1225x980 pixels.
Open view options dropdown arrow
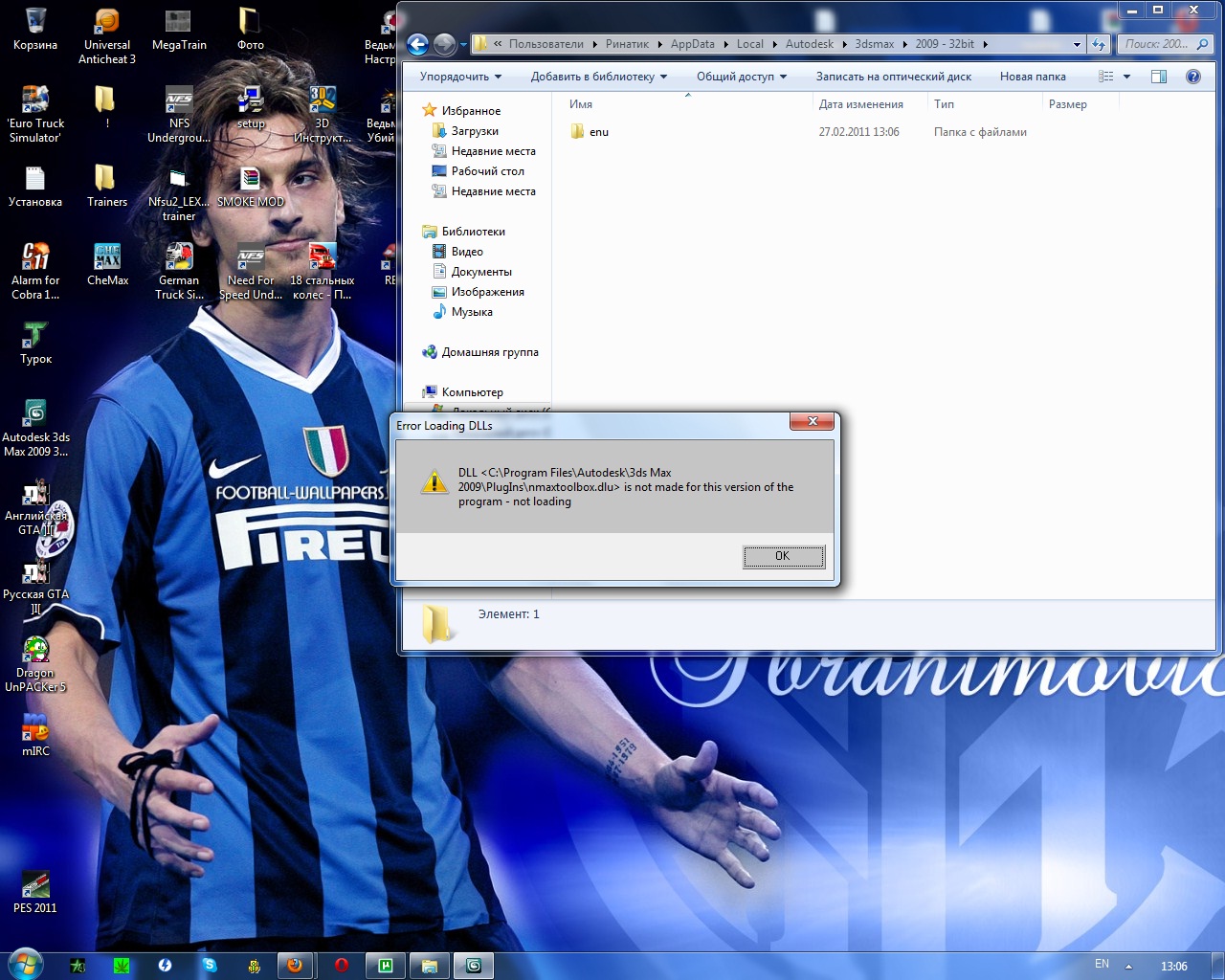(1126, 77)
